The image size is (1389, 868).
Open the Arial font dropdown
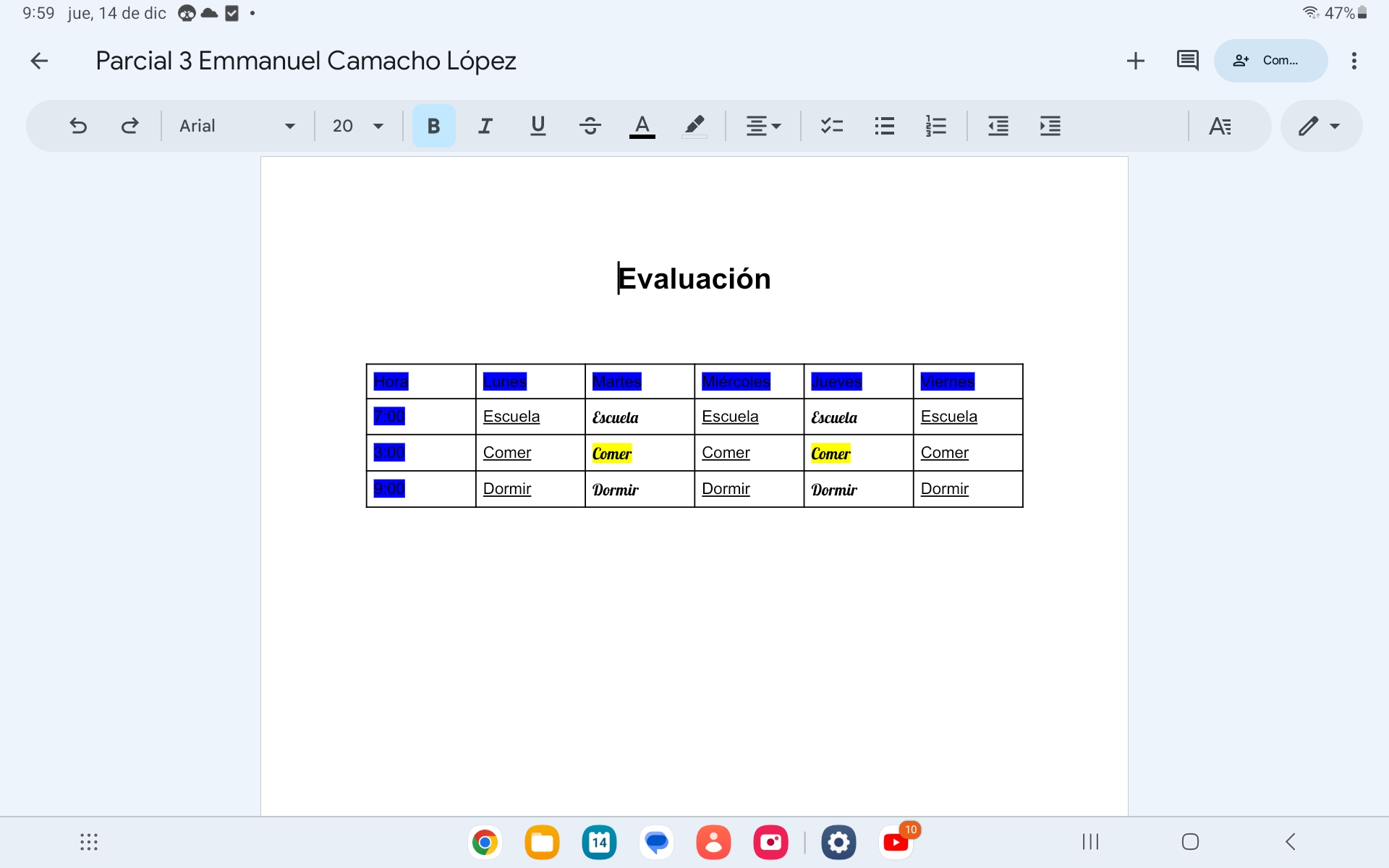(237, 126)
